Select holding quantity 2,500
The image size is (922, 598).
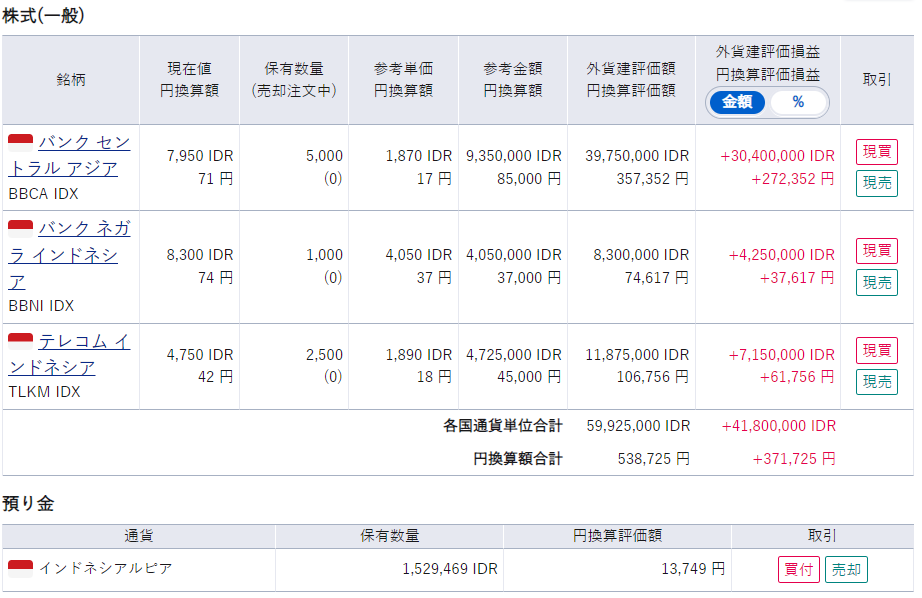tap(324, 355)
